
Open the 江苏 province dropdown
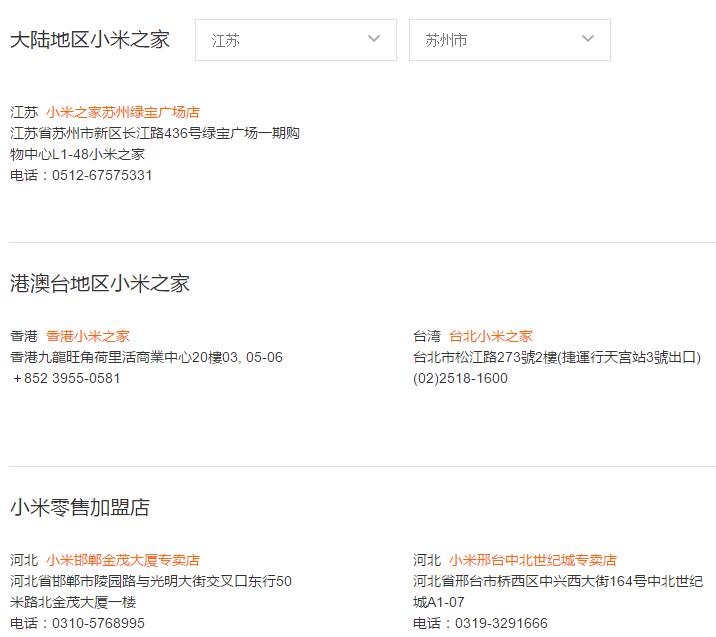click(x=295, y=40)
